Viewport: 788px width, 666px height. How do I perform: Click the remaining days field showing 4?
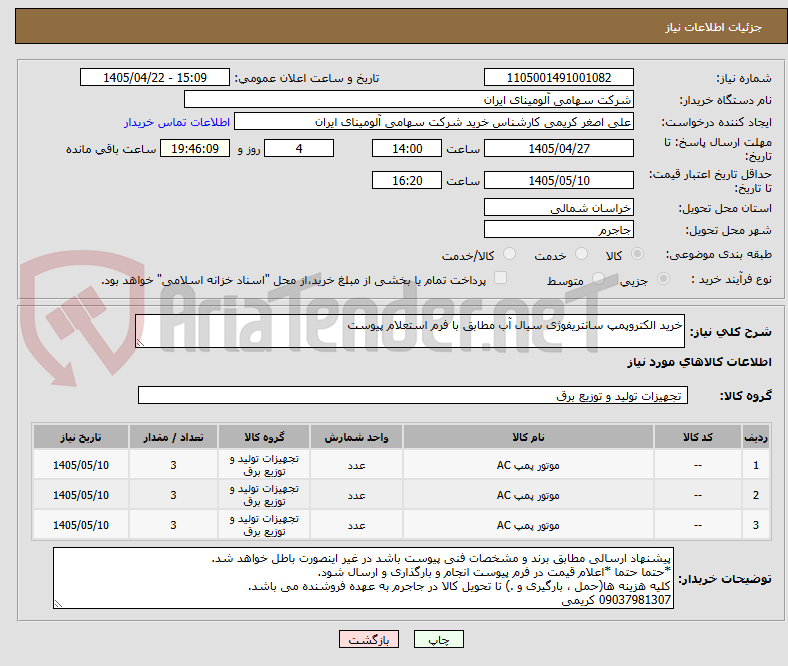299,148
